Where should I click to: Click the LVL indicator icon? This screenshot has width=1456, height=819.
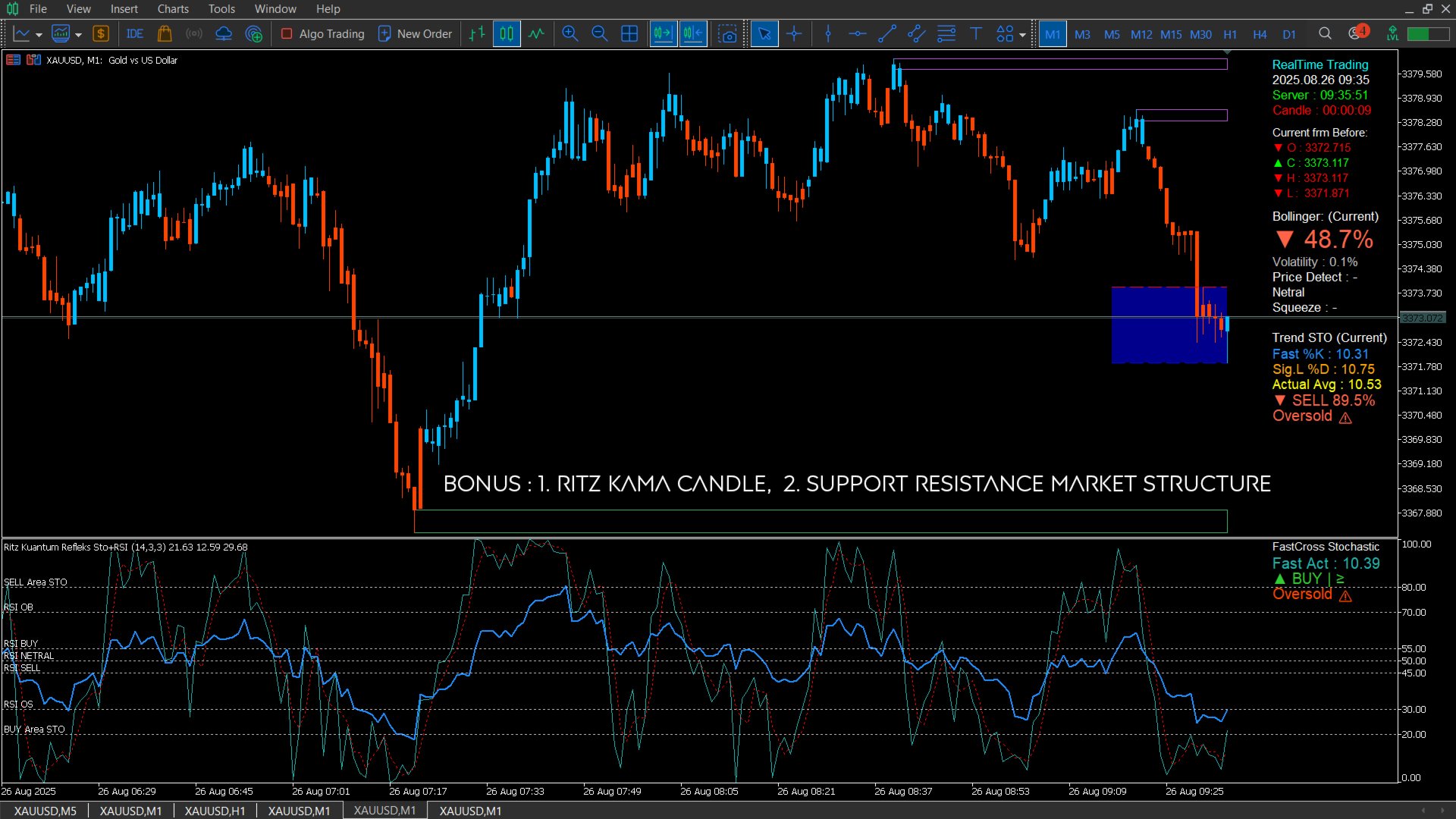click(1392, 33)
